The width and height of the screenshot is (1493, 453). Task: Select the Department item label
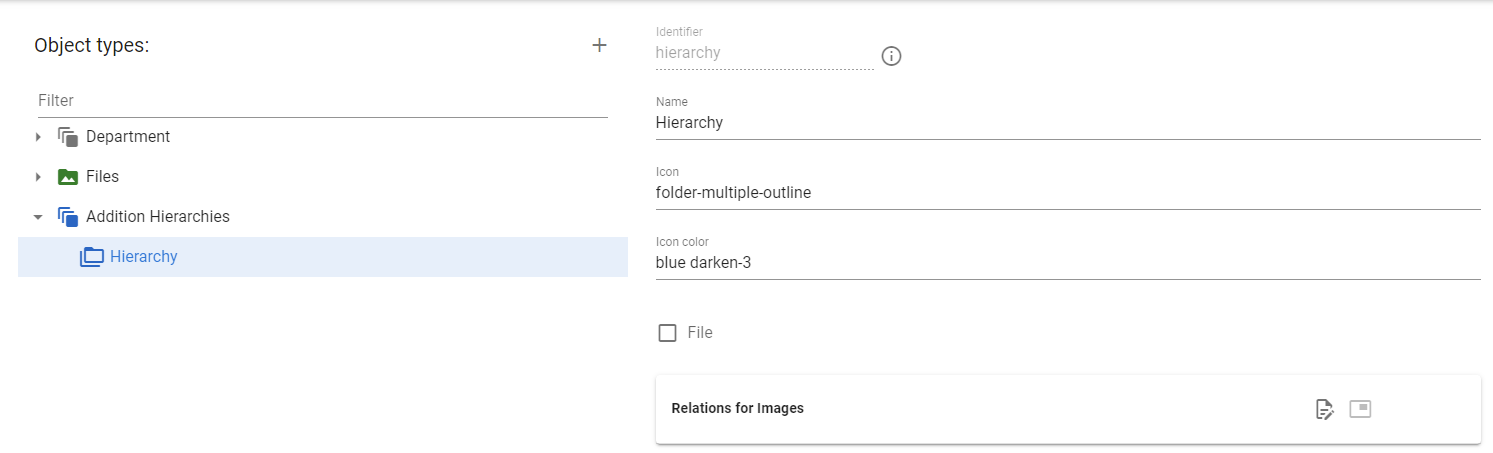(x=128, y=137)
